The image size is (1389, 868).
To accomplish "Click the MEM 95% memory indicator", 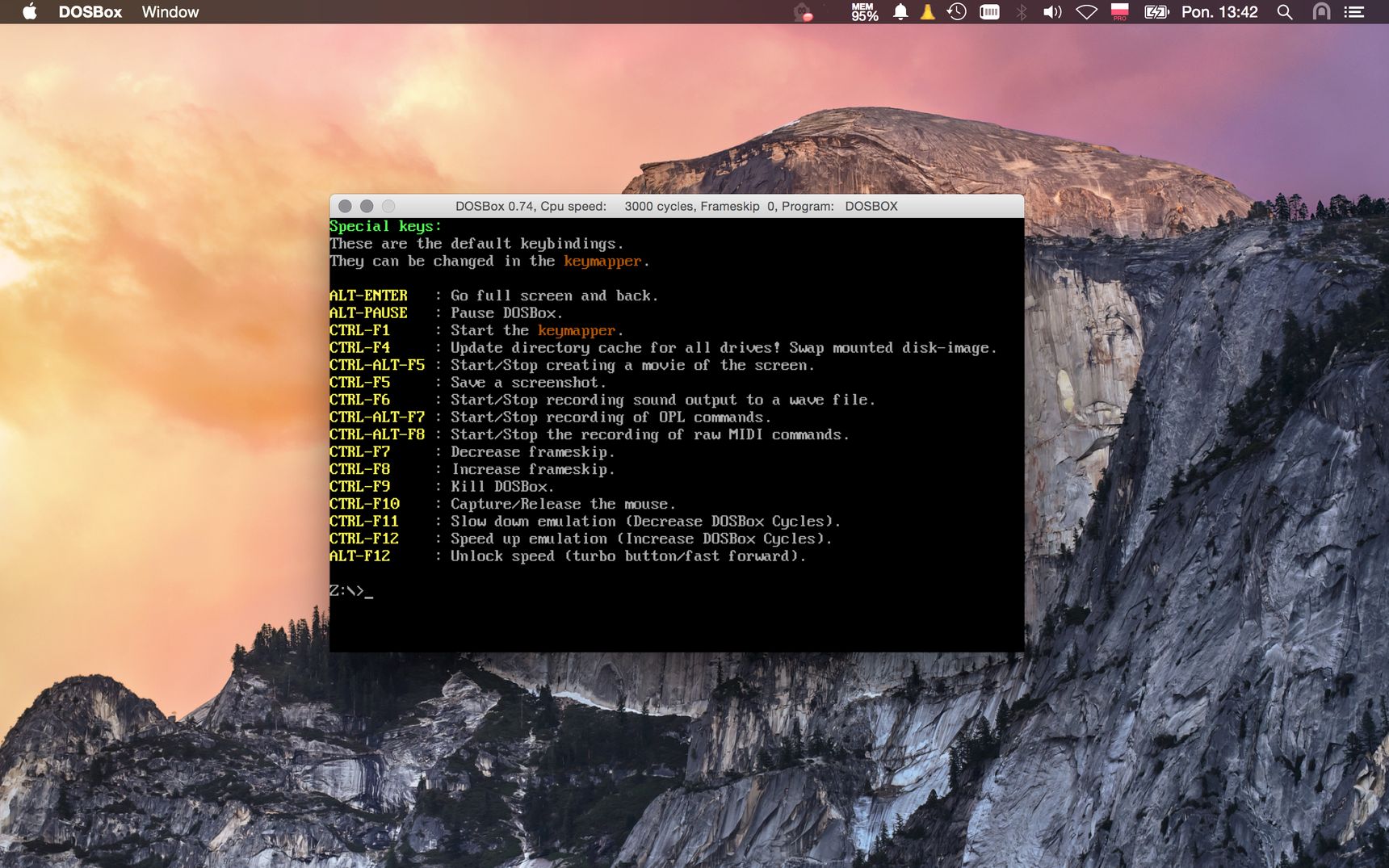I will tap(864, 11).
